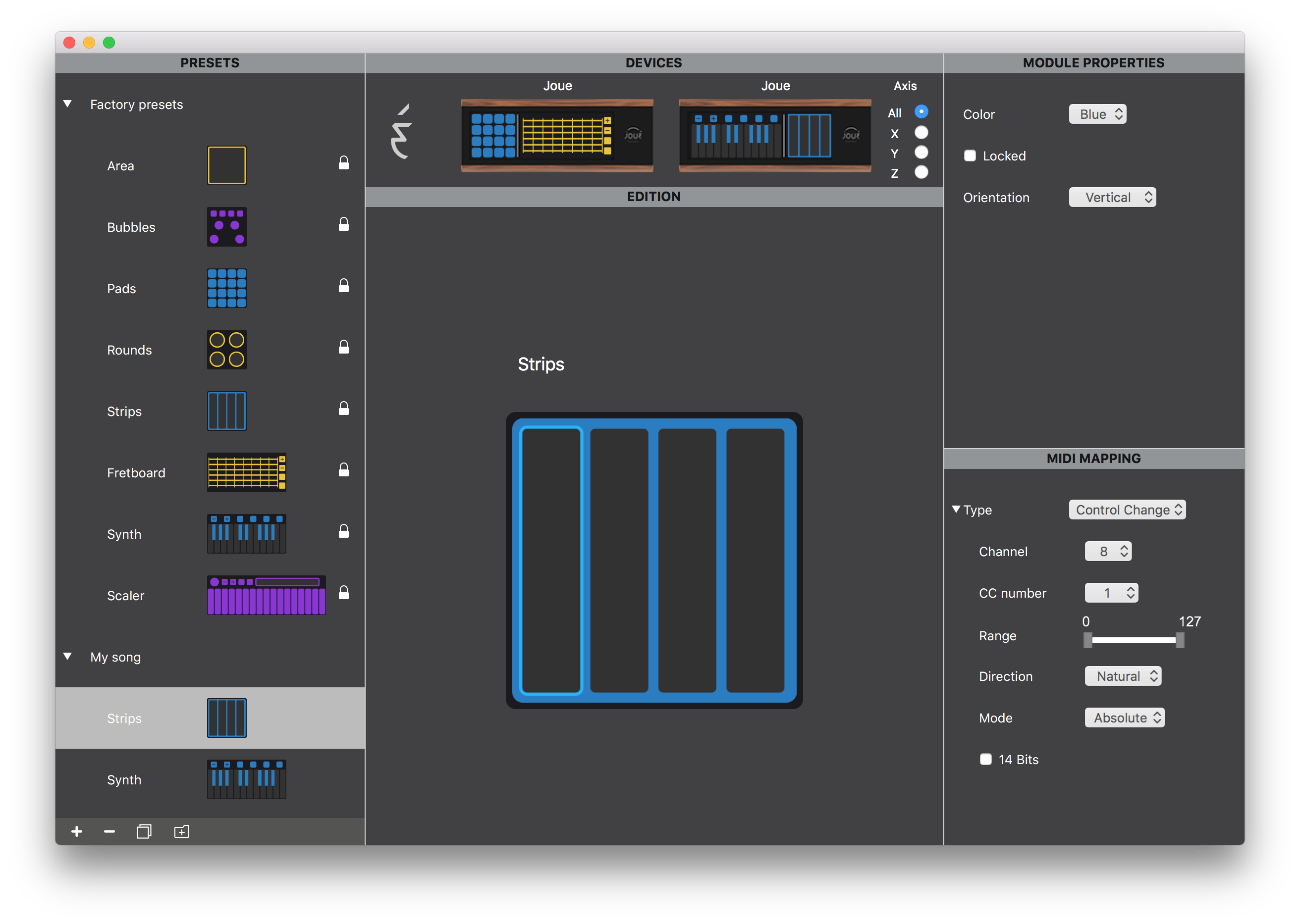Click the Joue logo in Devices panel
This screenshot has width=1300, height=924.
click(x=401, y=133)
